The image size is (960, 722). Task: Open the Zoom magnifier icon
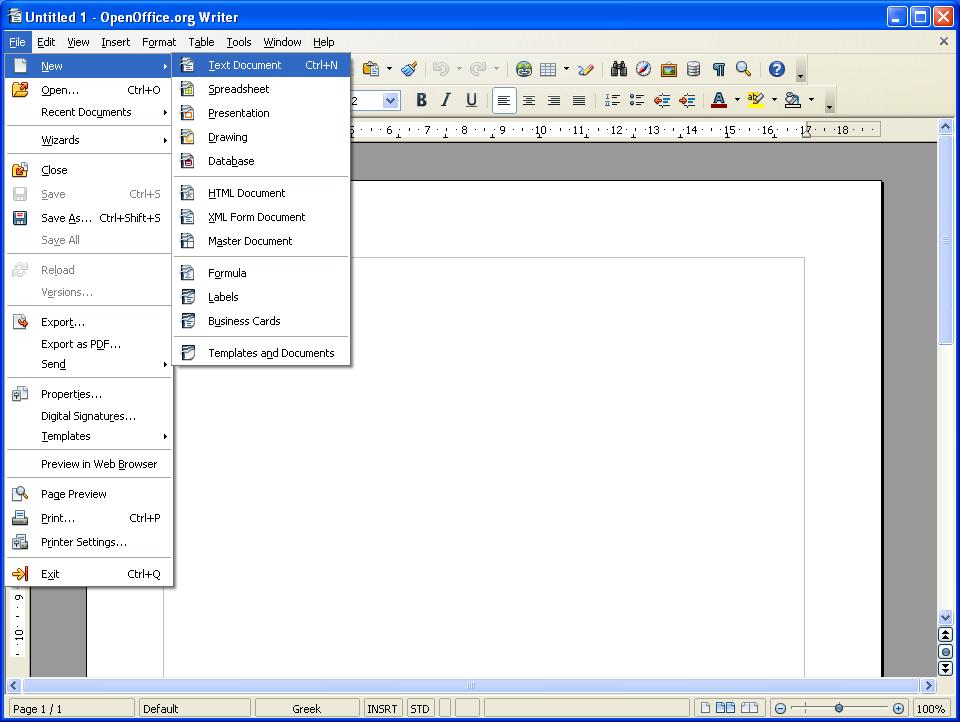point(743,69)
